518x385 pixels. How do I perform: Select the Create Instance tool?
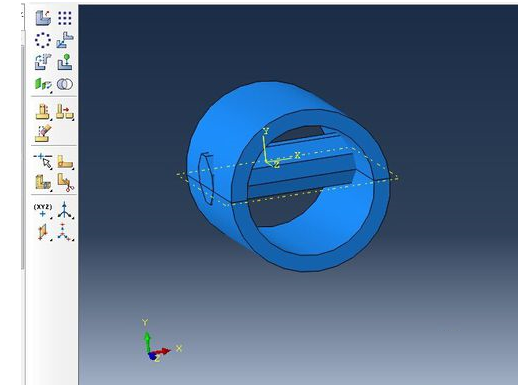(x=43, y=18)
